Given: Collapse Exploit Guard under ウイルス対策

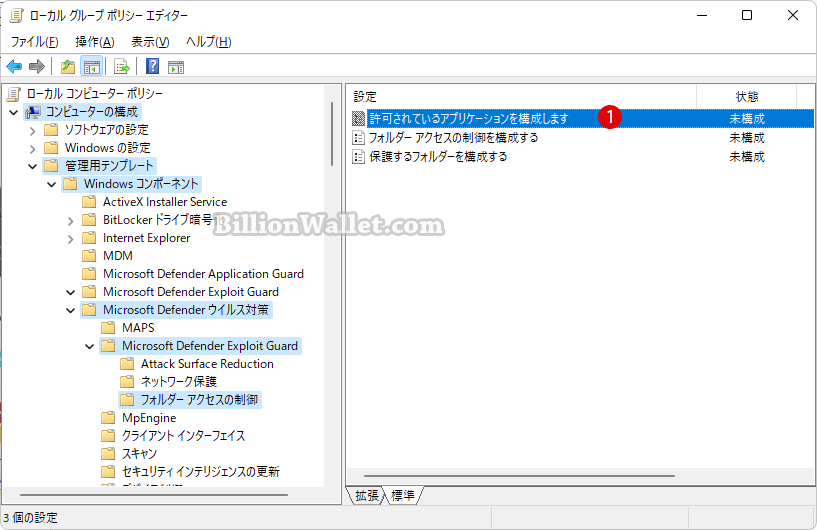Looking at the screenshot, I should (90, 346).
